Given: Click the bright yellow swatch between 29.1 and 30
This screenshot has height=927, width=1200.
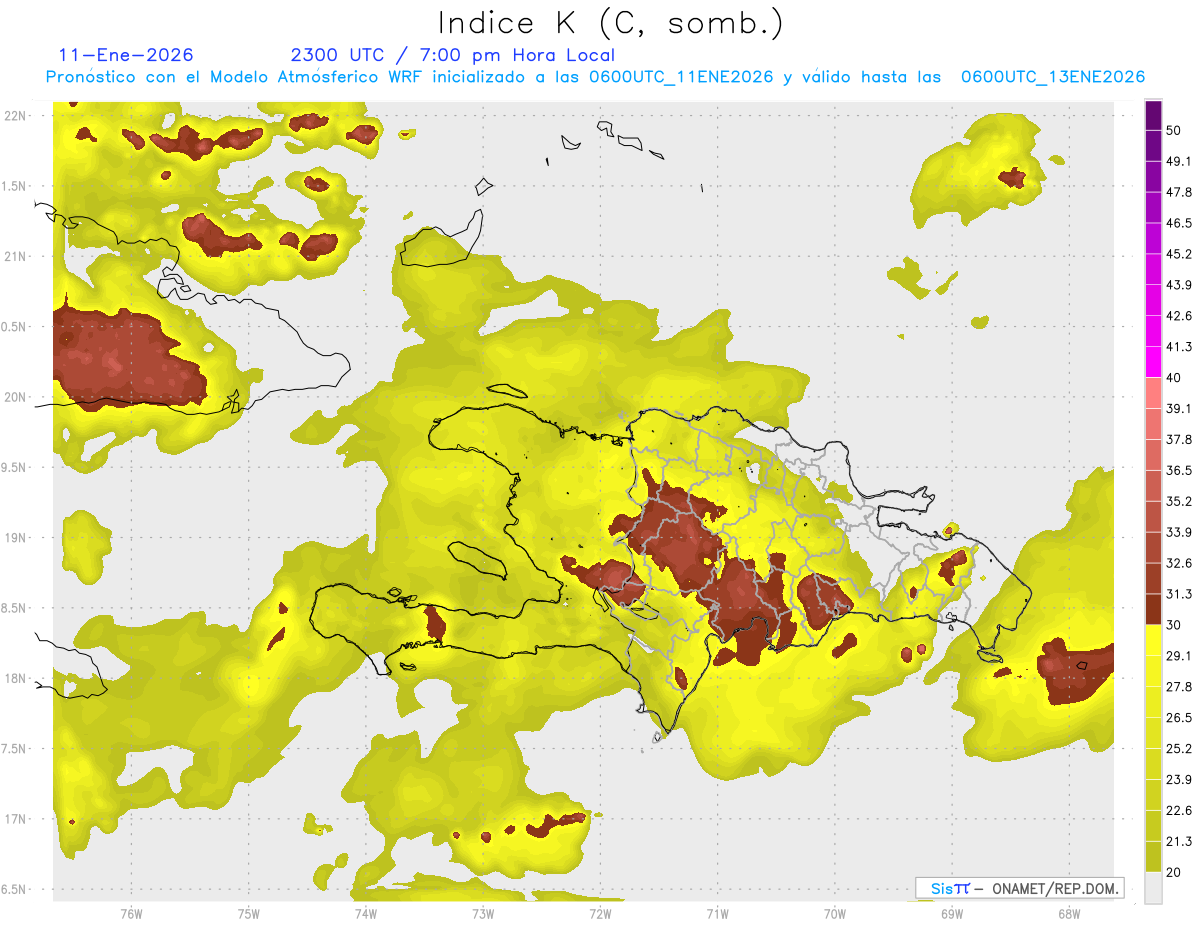Looking at the screenshot, I should (1154, 640).
